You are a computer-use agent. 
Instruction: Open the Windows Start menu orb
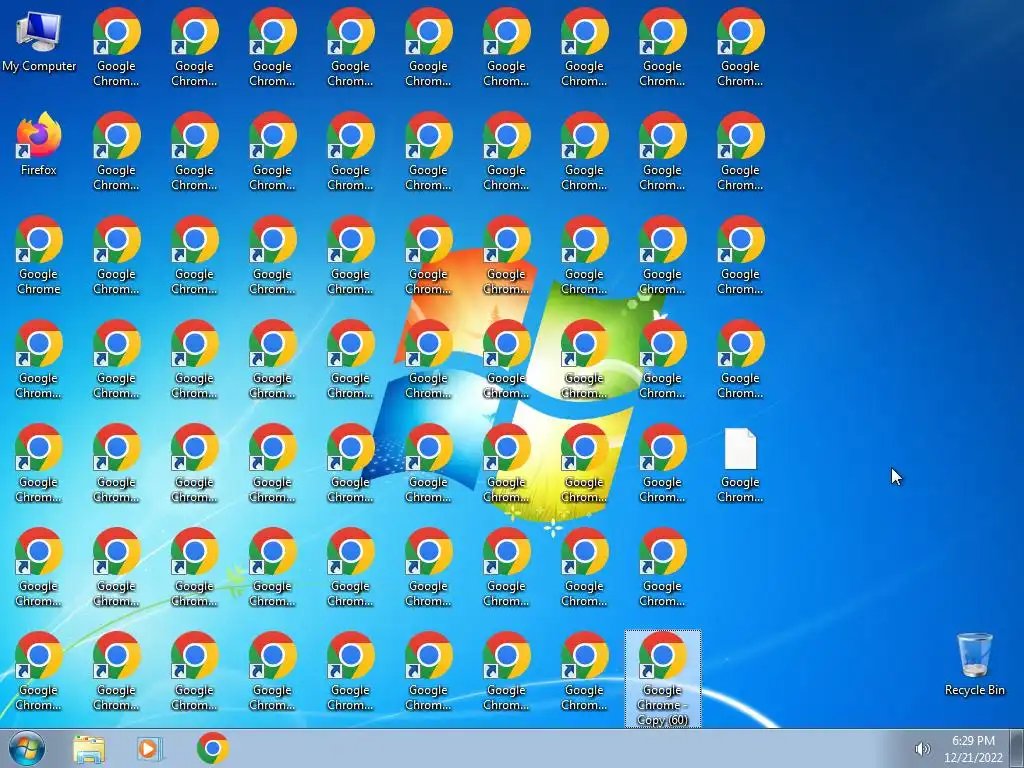point(27,748)
